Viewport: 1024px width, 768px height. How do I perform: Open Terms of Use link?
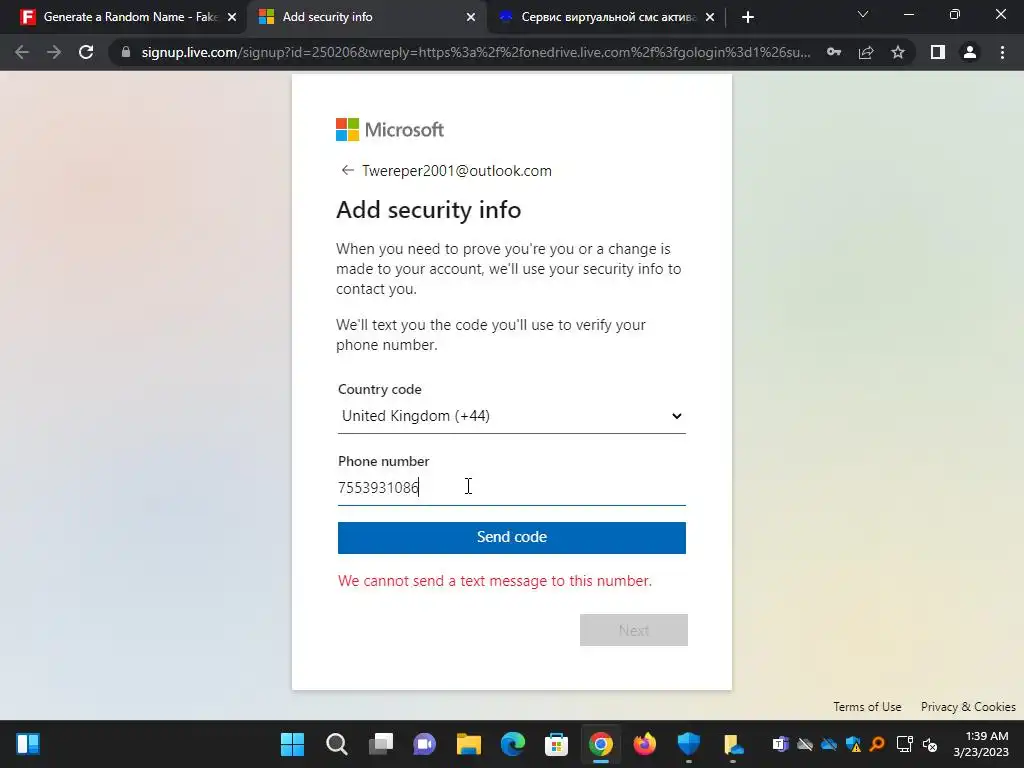(x=867, y=707)
